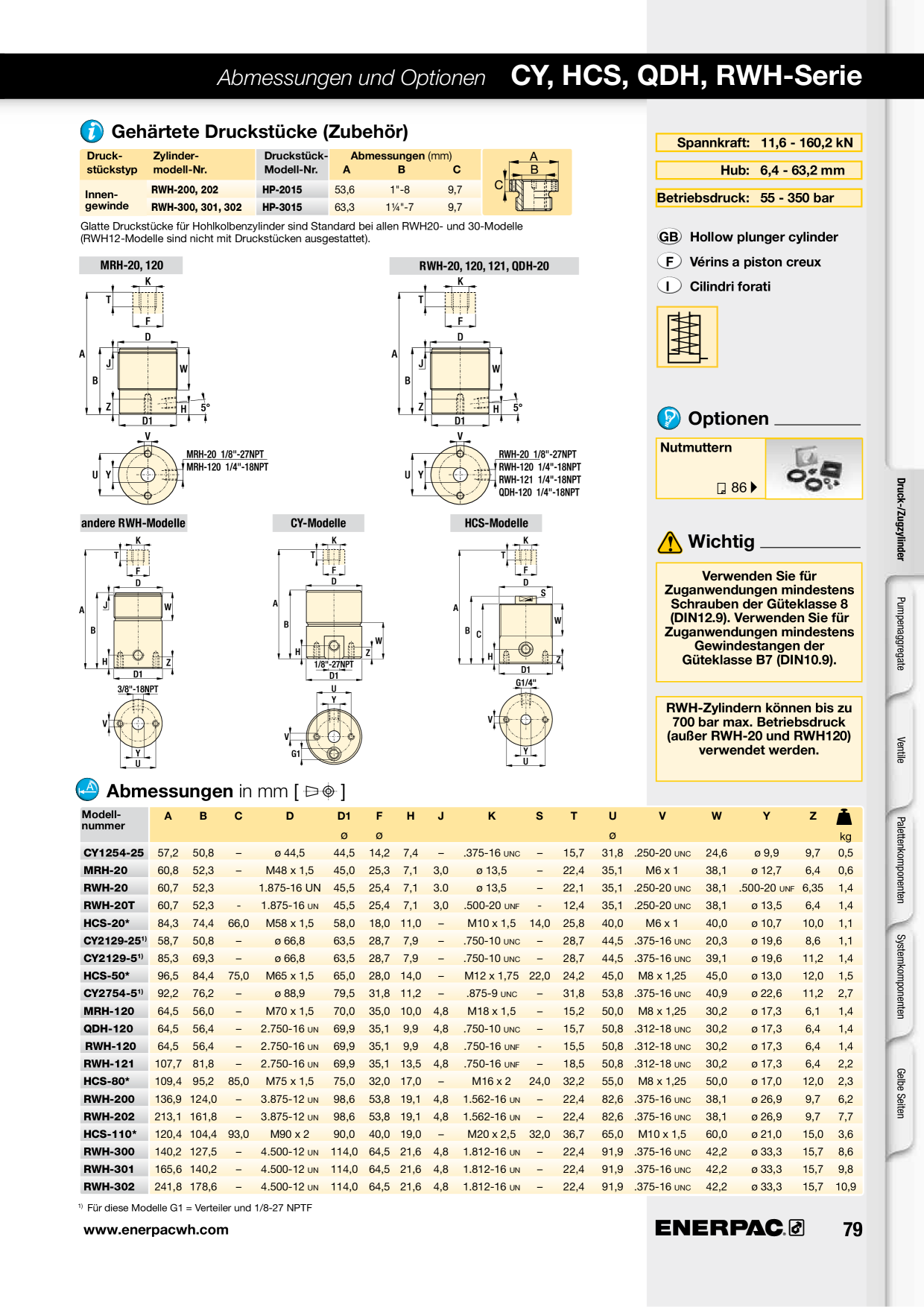This screenshot has width=924, height=1307.
Task: Select the Gelbe Seiten side tab
Action: pyautogui.click(x=901, y=1092)
